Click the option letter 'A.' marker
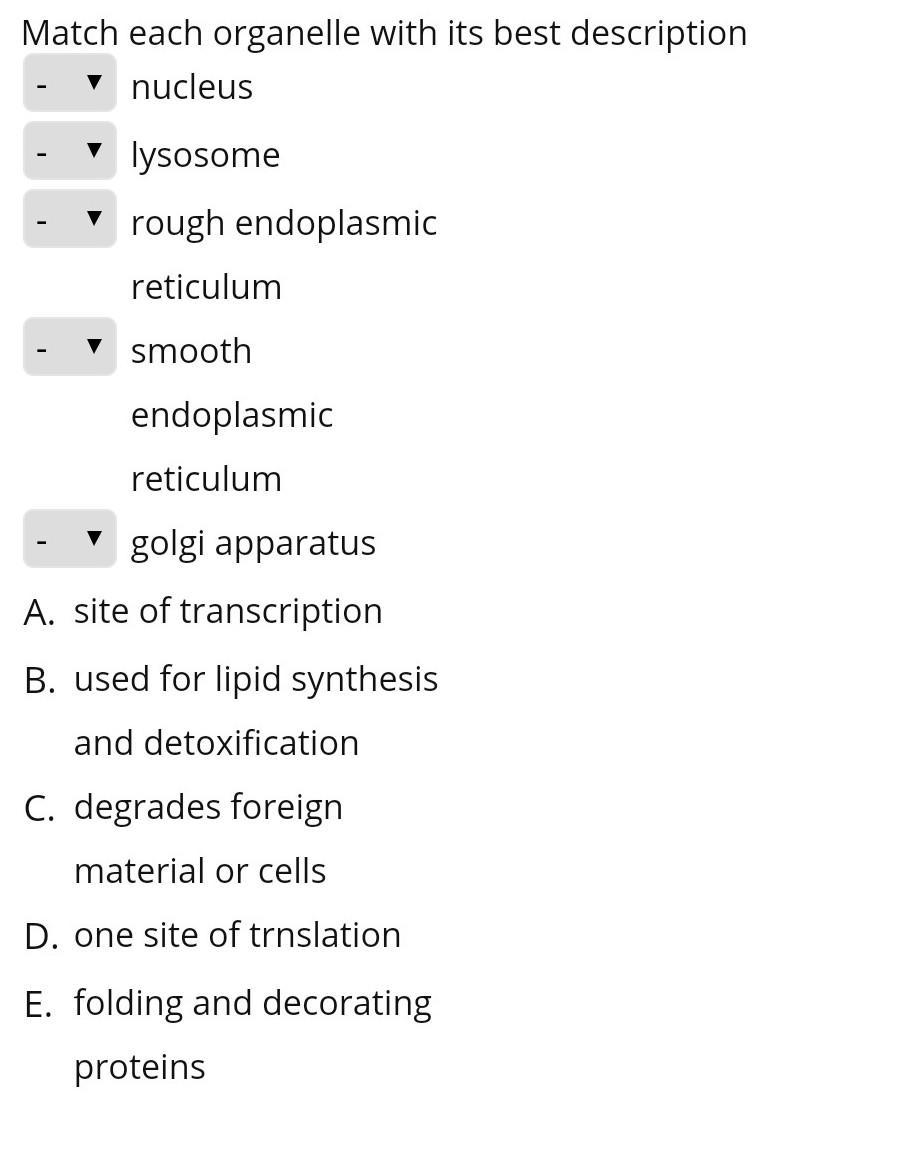 [x=39, y=613]
